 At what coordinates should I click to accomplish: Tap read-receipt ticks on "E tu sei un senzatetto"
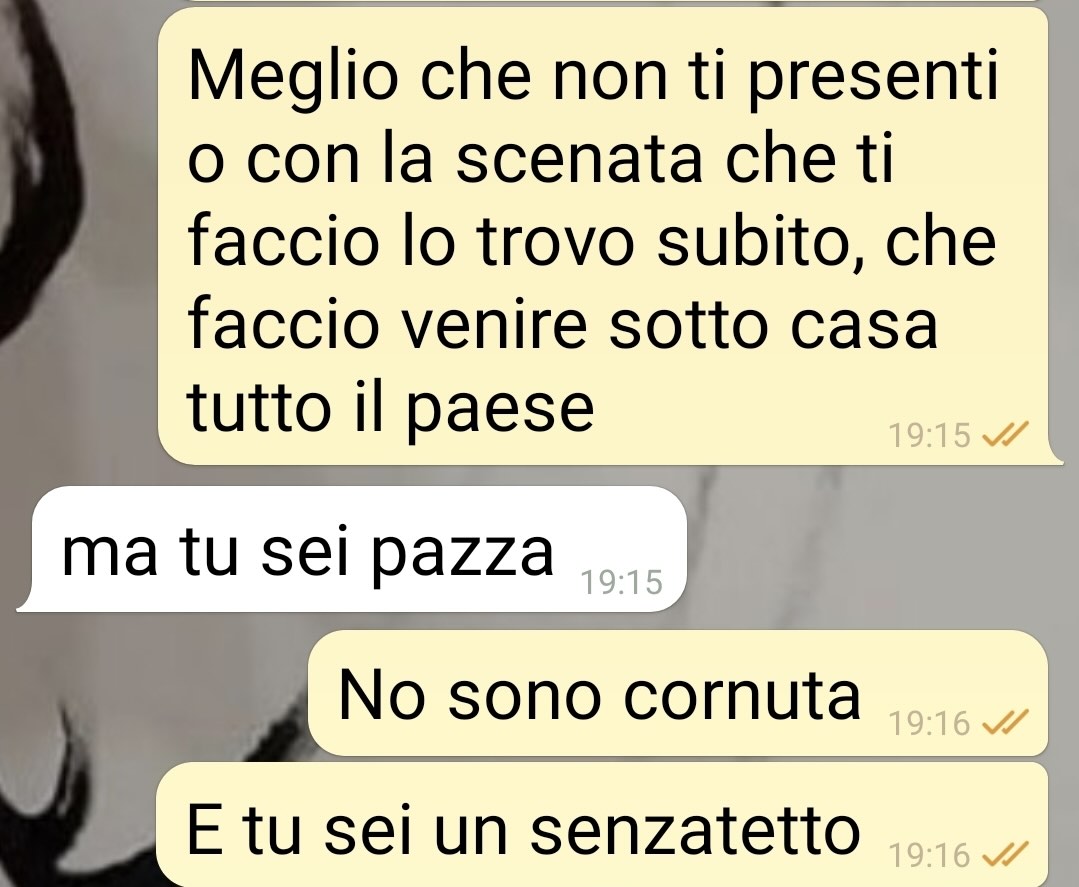tap(1004, 854)
